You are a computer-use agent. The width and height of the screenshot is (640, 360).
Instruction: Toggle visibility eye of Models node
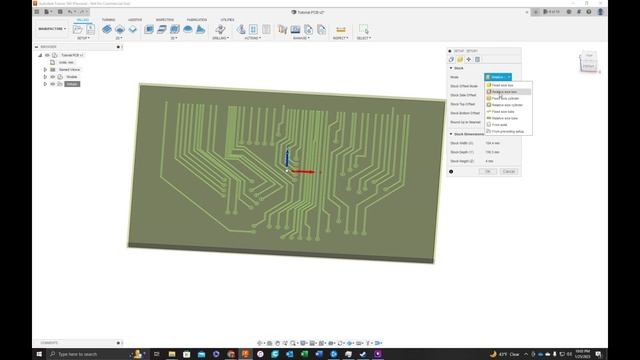point(53,77)
